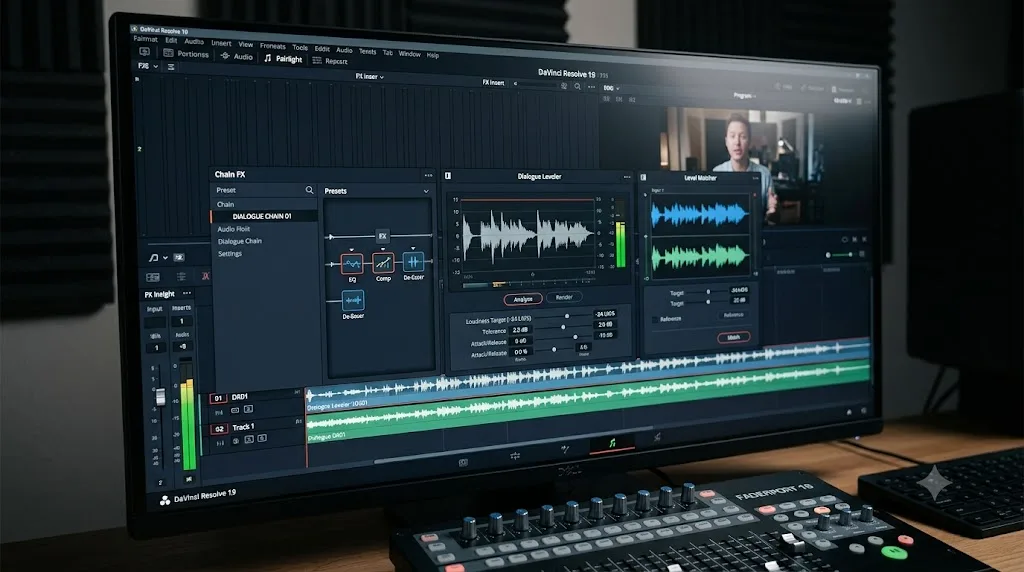Expand the triangle above the EQ node
The width and height of the screenshot is (1024, 572).
point(351,250)
